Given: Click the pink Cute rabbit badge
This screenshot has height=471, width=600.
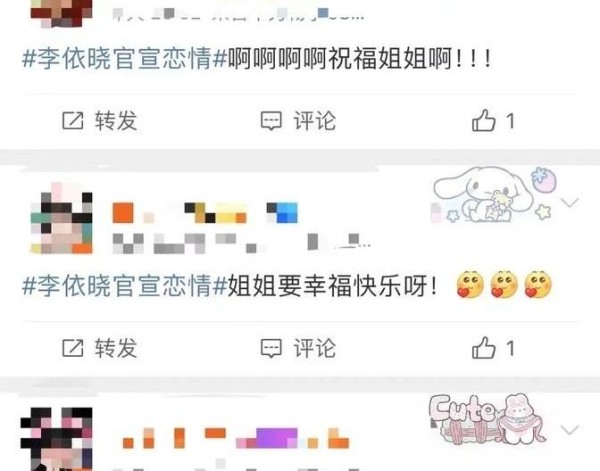Looking at the screenshot, I should coord(488,419).
